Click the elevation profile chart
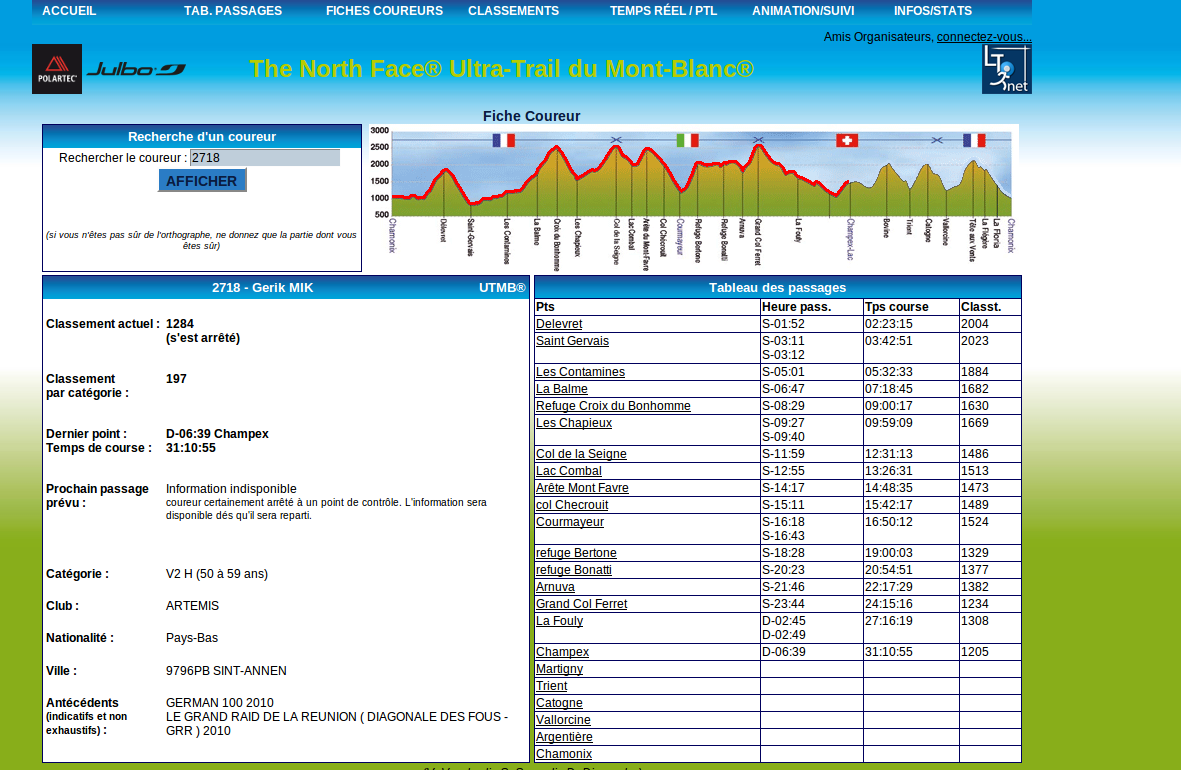The height and width of the screenshot is (770, 1181). click(693, 197)
